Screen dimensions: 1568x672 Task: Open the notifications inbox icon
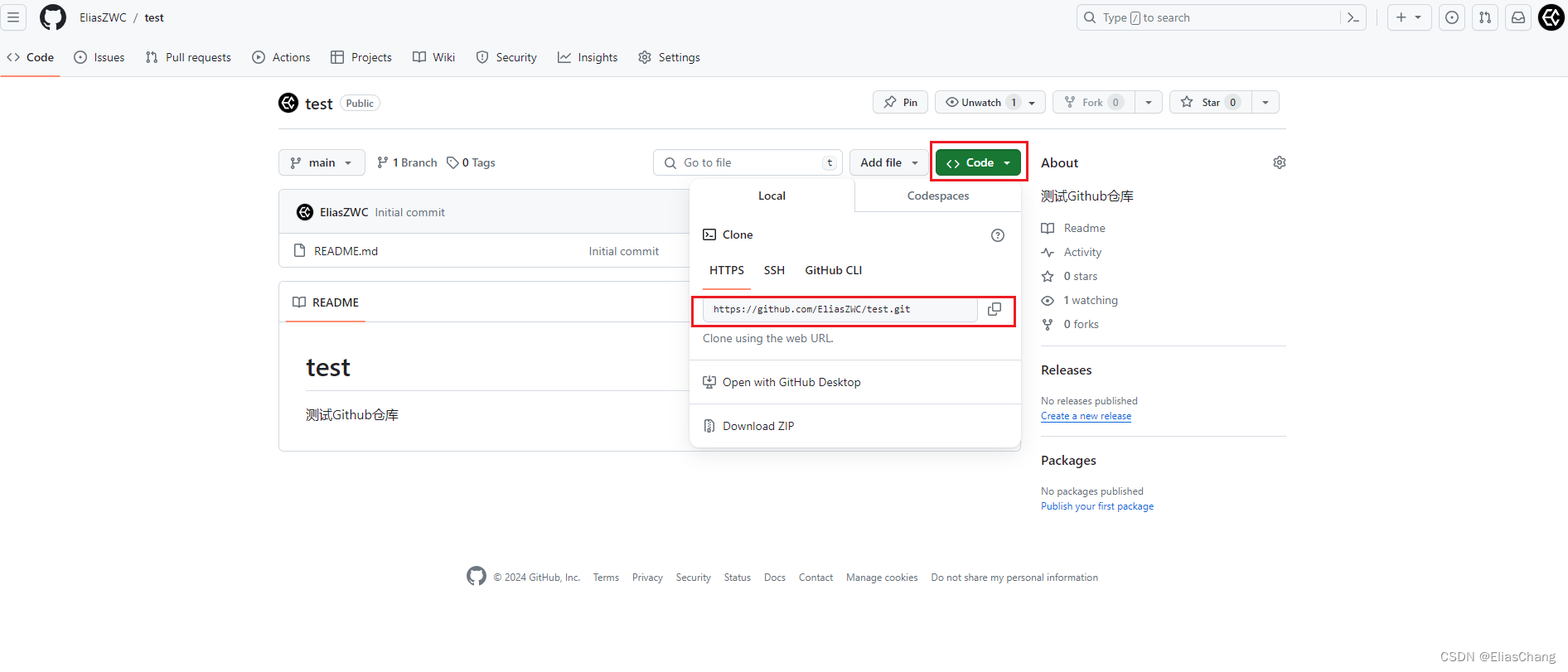[1518, 17]
